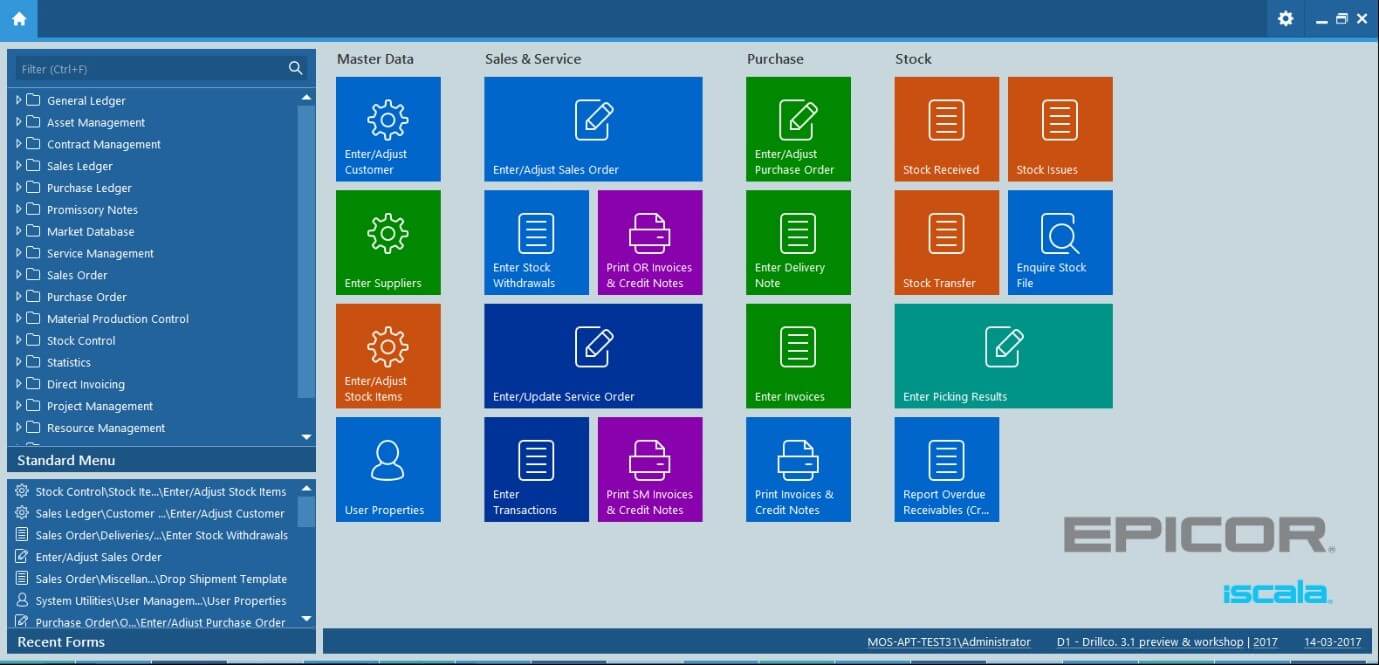Screen dimensions: 1379x665
Task: Select Project Management in the menu tree
Action: click(x=100, y=406)
